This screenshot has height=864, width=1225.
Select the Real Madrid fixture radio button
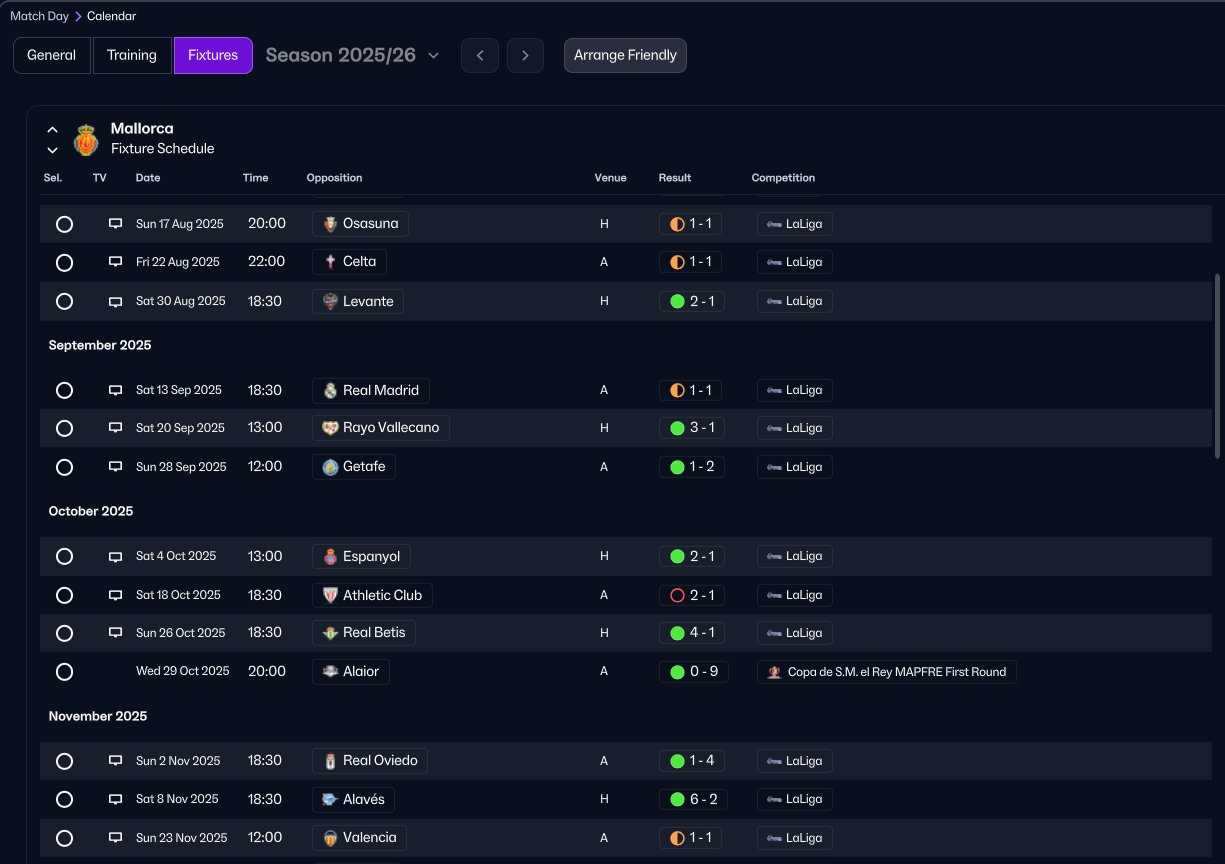pyautogui.click(x=64, y=390)
